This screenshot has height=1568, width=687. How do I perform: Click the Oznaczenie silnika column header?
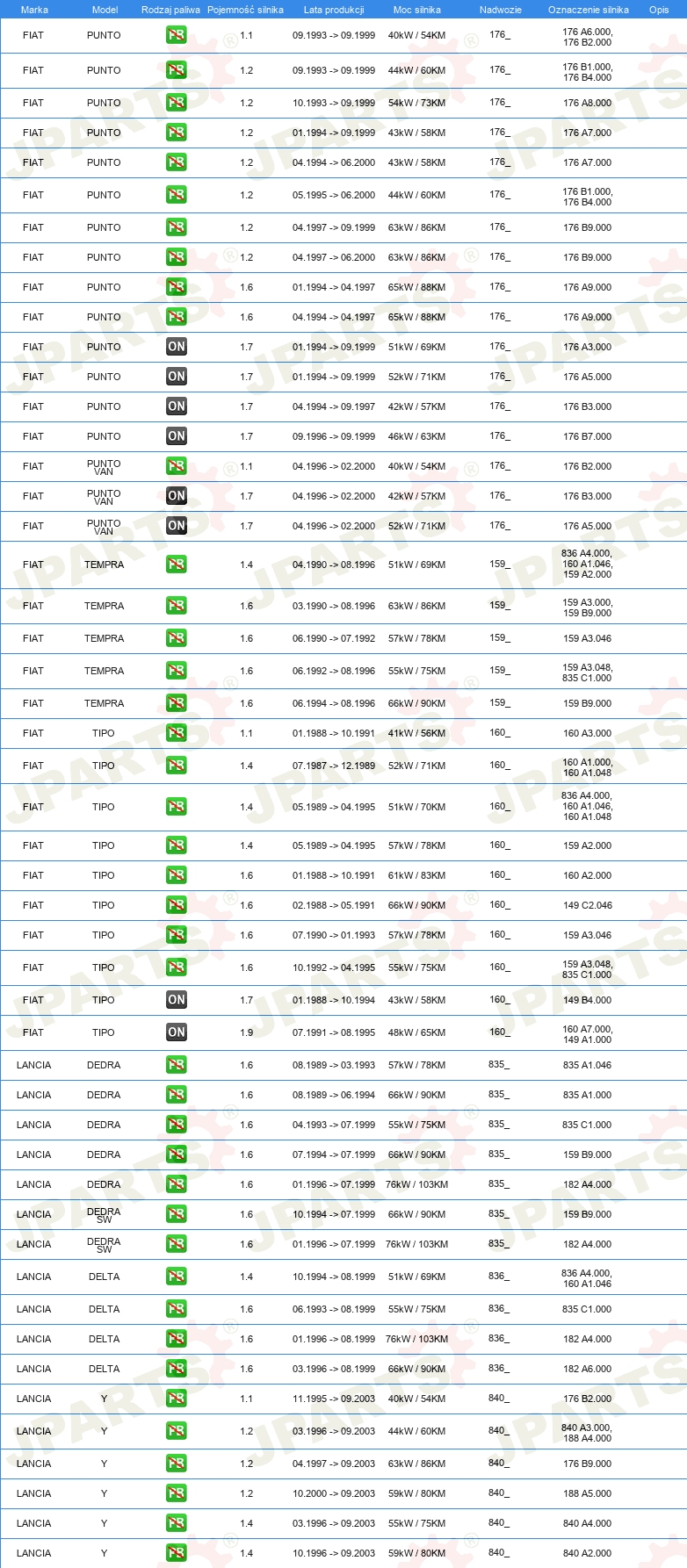[x=589, y=10]
